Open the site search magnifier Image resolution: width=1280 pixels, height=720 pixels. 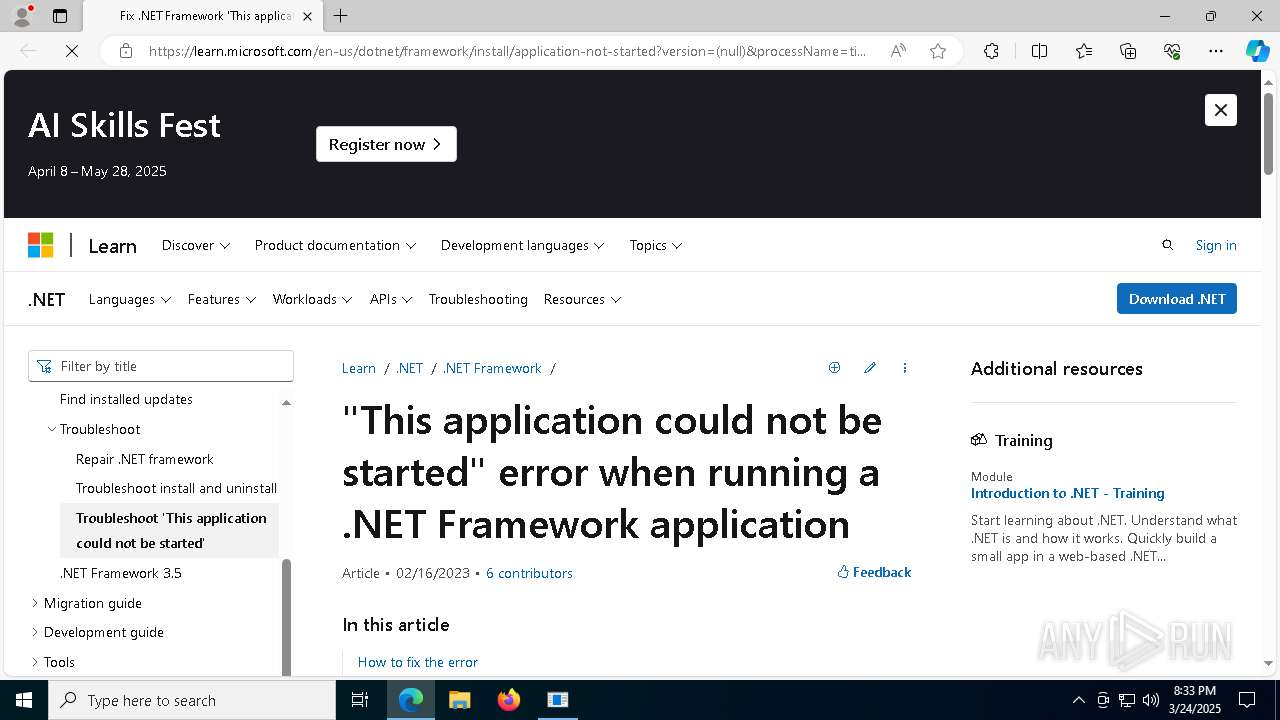coord(1167,245)
